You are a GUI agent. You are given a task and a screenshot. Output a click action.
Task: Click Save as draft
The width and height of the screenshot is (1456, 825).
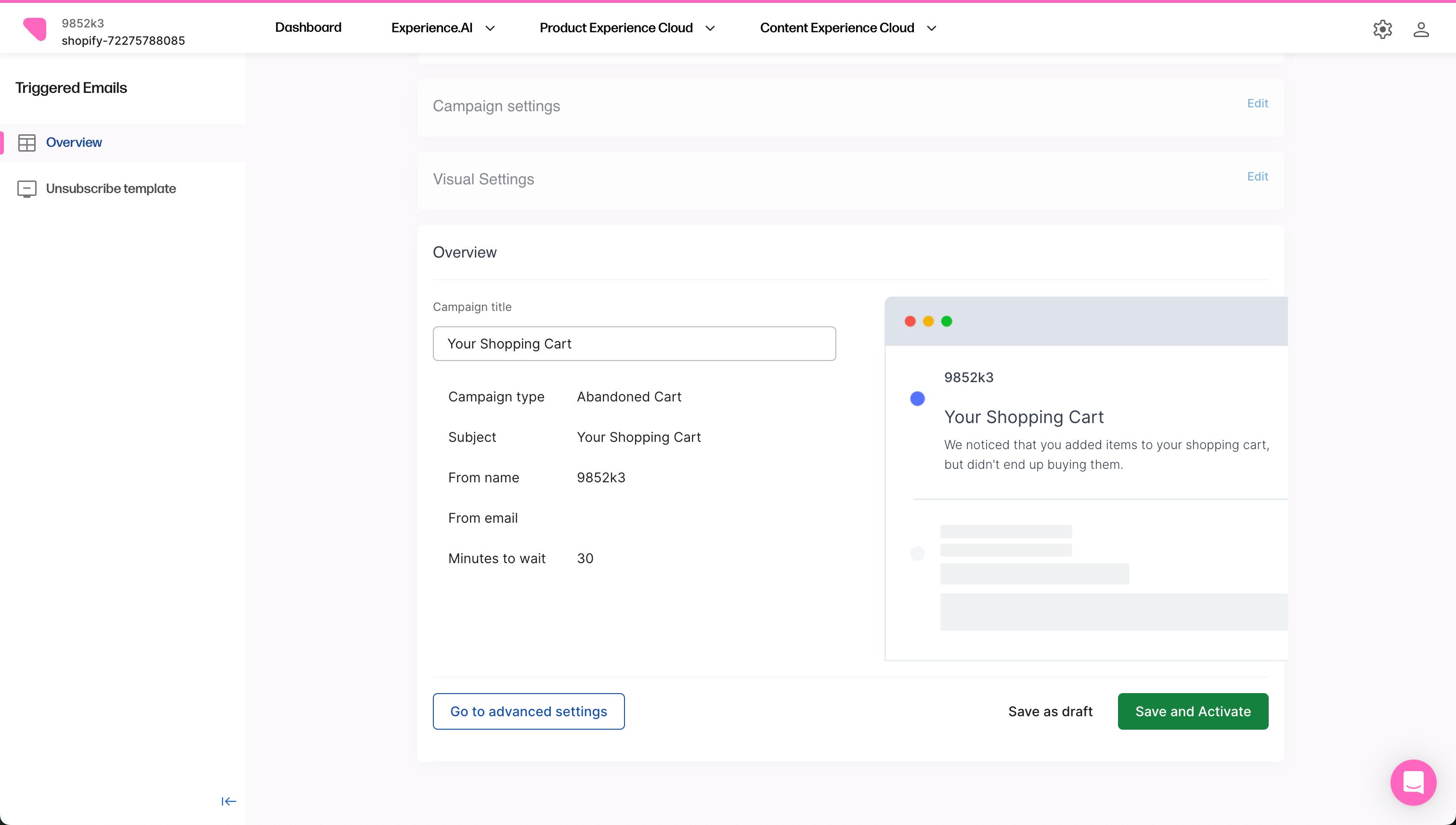(1050, 711)
